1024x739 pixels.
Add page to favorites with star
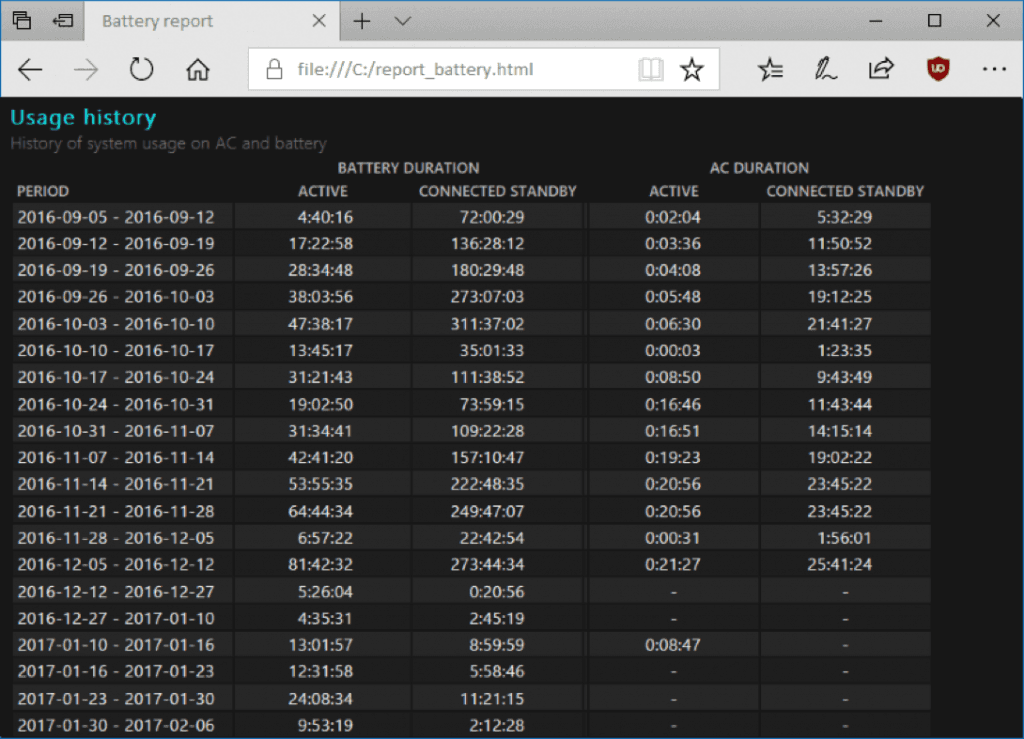point(691,69)
